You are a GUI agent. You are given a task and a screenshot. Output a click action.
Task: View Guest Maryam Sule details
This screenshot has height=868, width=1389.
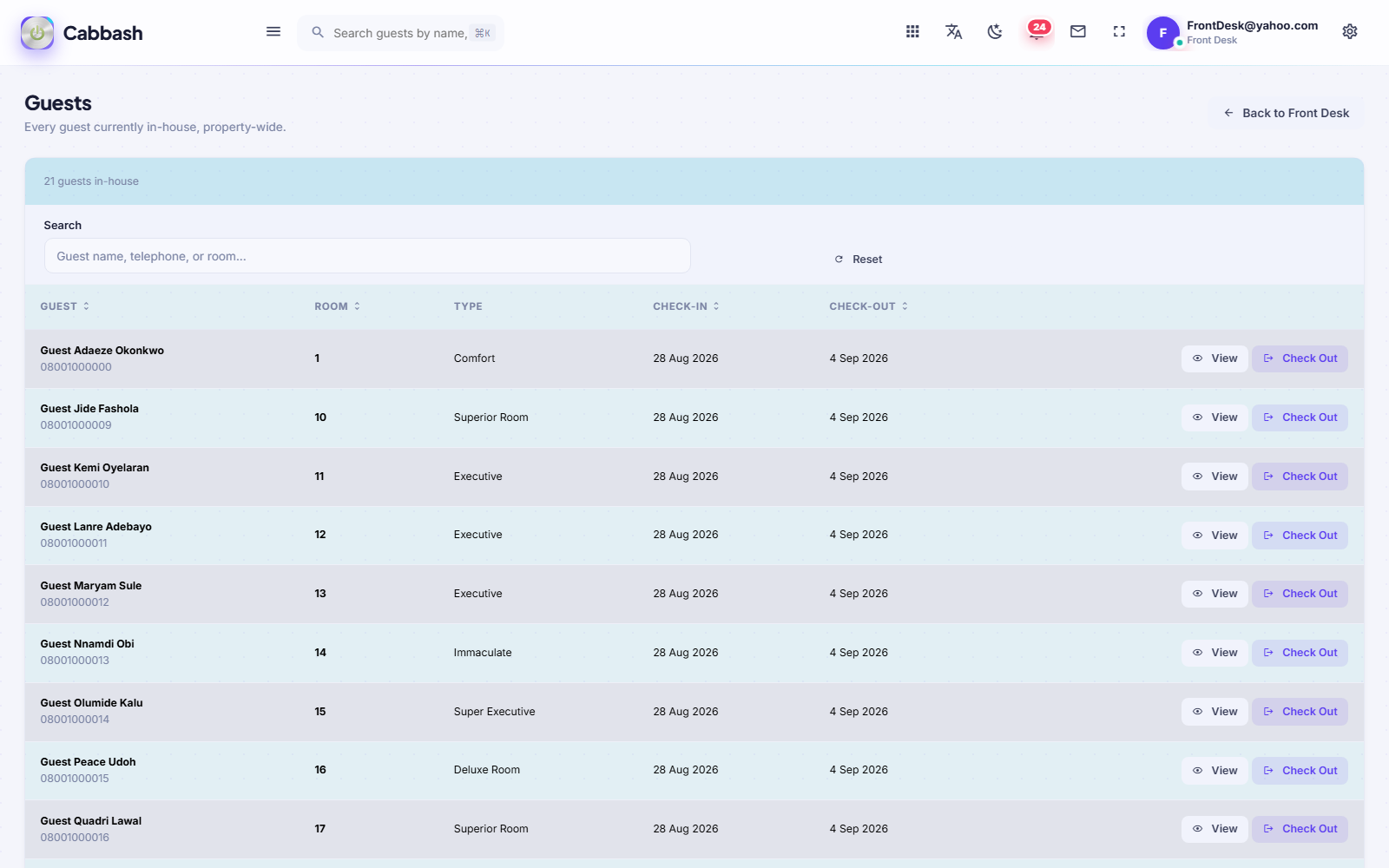(x=1215, y=594)
